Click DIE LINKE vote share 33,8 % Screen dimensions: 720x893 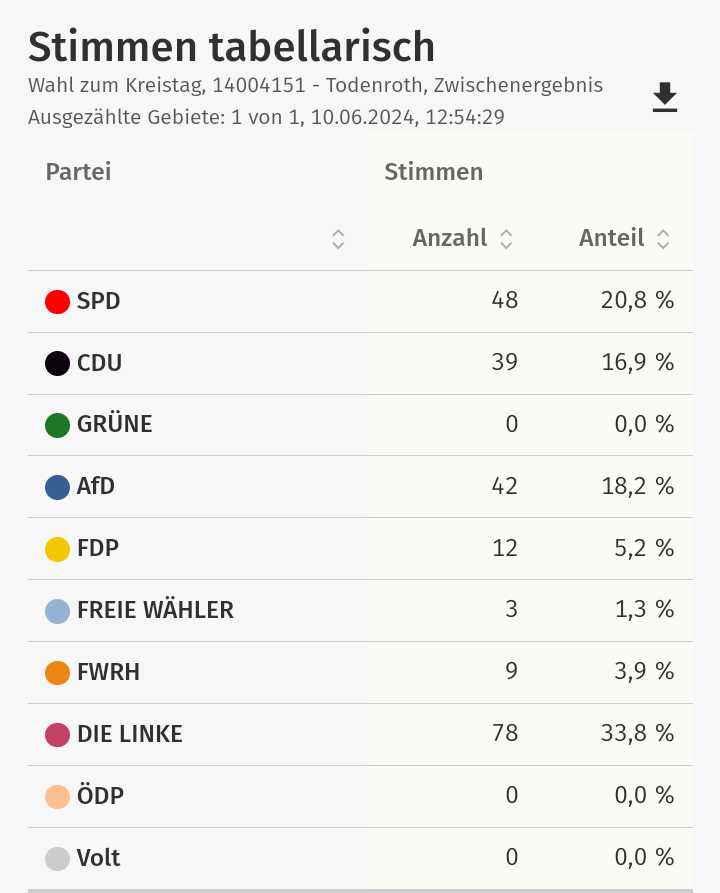tap(637, 734)
